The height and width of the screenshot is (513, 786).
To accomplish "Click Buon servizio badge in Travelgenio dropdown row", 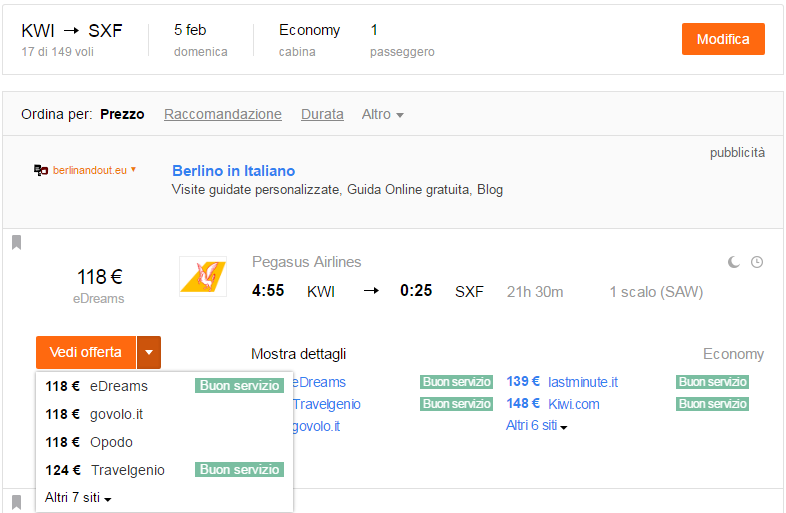I will [x=240, y=470].
